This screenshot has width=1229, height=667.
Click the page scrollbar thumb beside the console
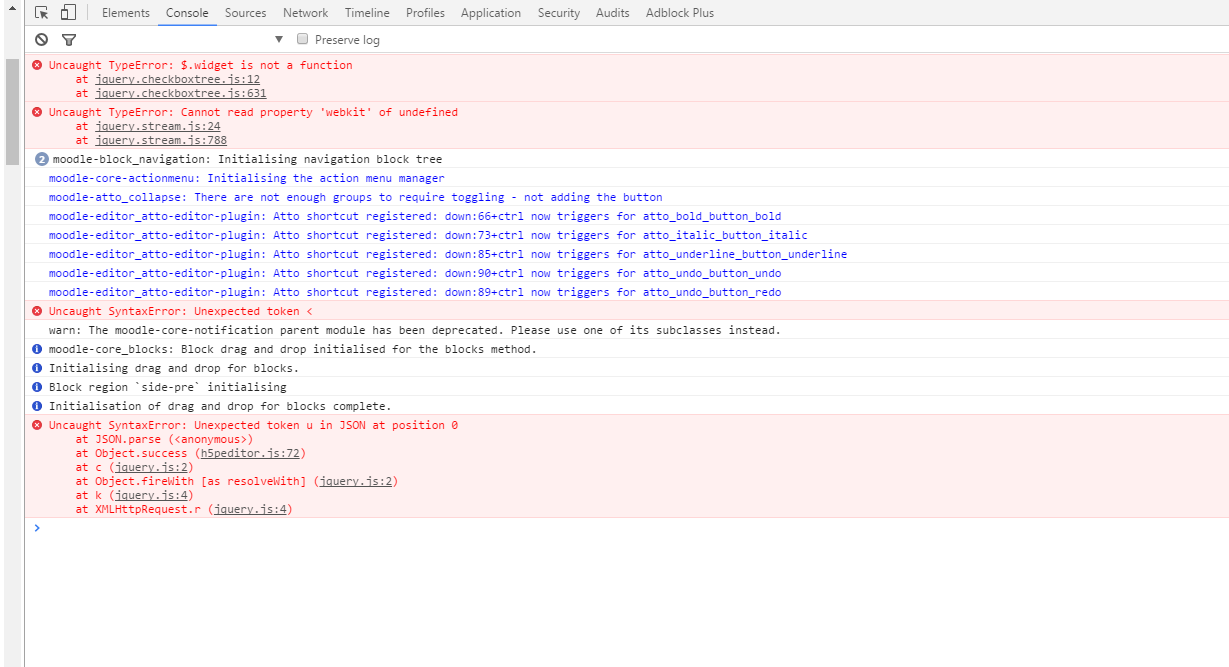click(x=12, y=111)
